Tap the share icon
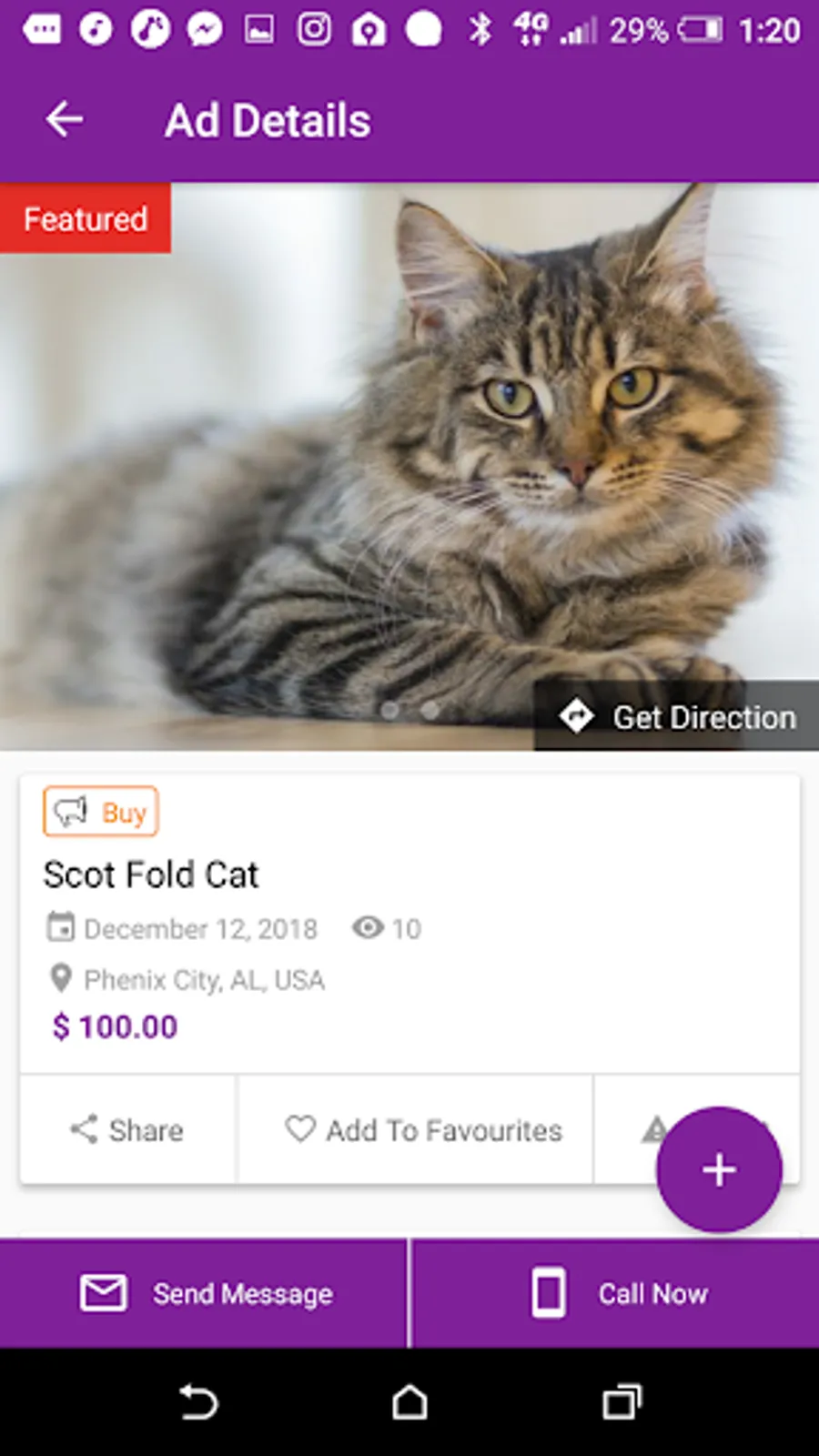The width and height of the screenshot is (819, 1456). coord(84,1129)
